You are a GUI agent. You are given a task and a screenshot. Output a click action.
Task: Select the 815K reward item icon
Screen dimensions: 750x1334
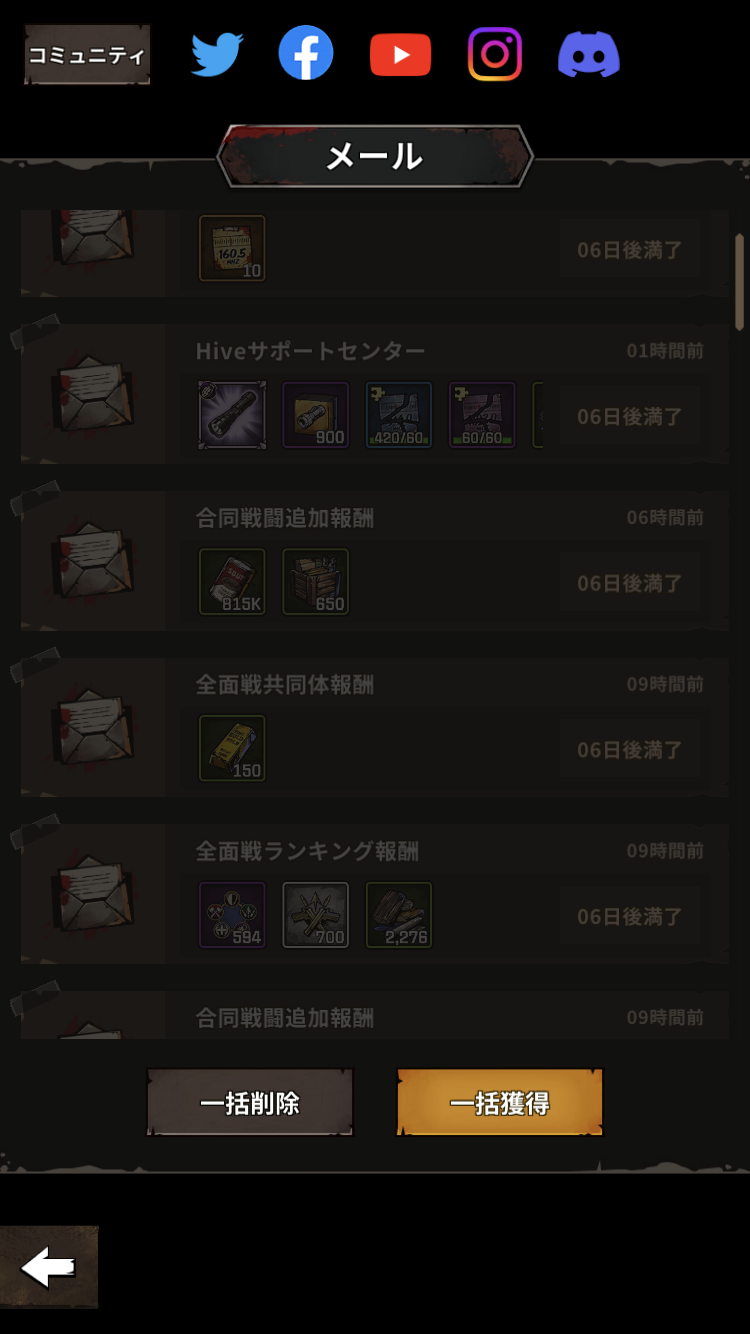coord(232,582)
